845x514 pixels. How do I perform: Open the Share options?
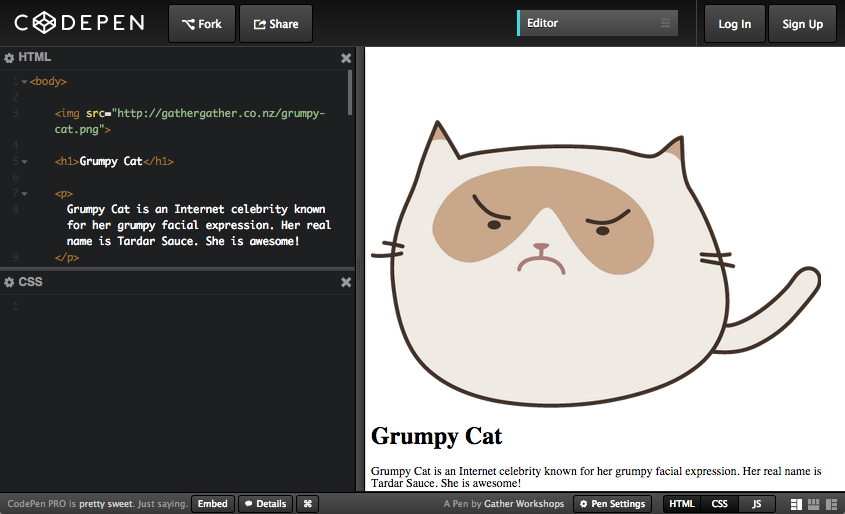(x=276, y=24)
